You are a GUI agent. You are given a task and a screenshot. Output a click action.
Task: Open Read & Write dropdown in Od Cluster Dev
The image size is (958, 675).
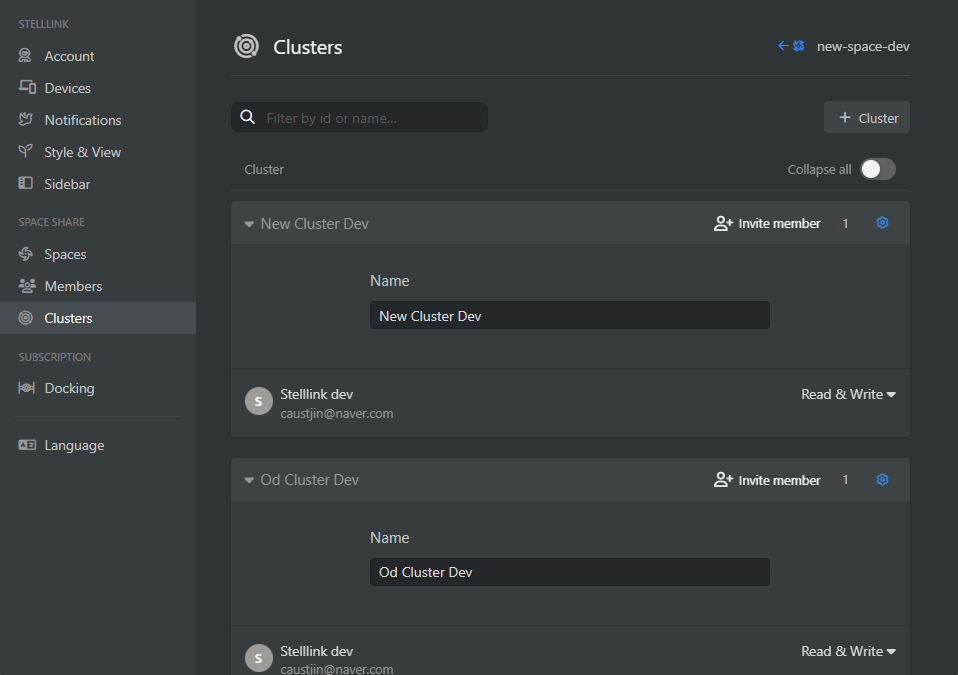point(848,651)
